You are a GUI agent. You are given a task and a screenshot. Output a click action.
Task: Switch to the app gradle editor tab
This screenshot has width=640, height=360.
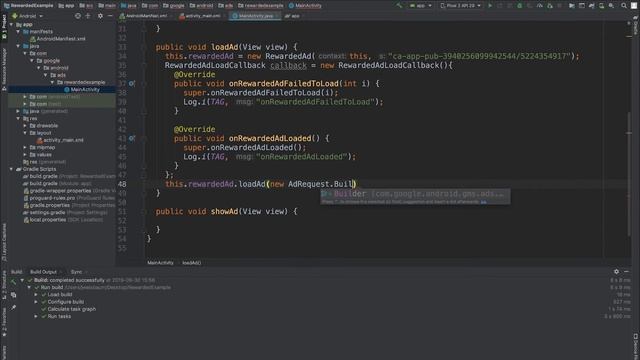[292, 16]
